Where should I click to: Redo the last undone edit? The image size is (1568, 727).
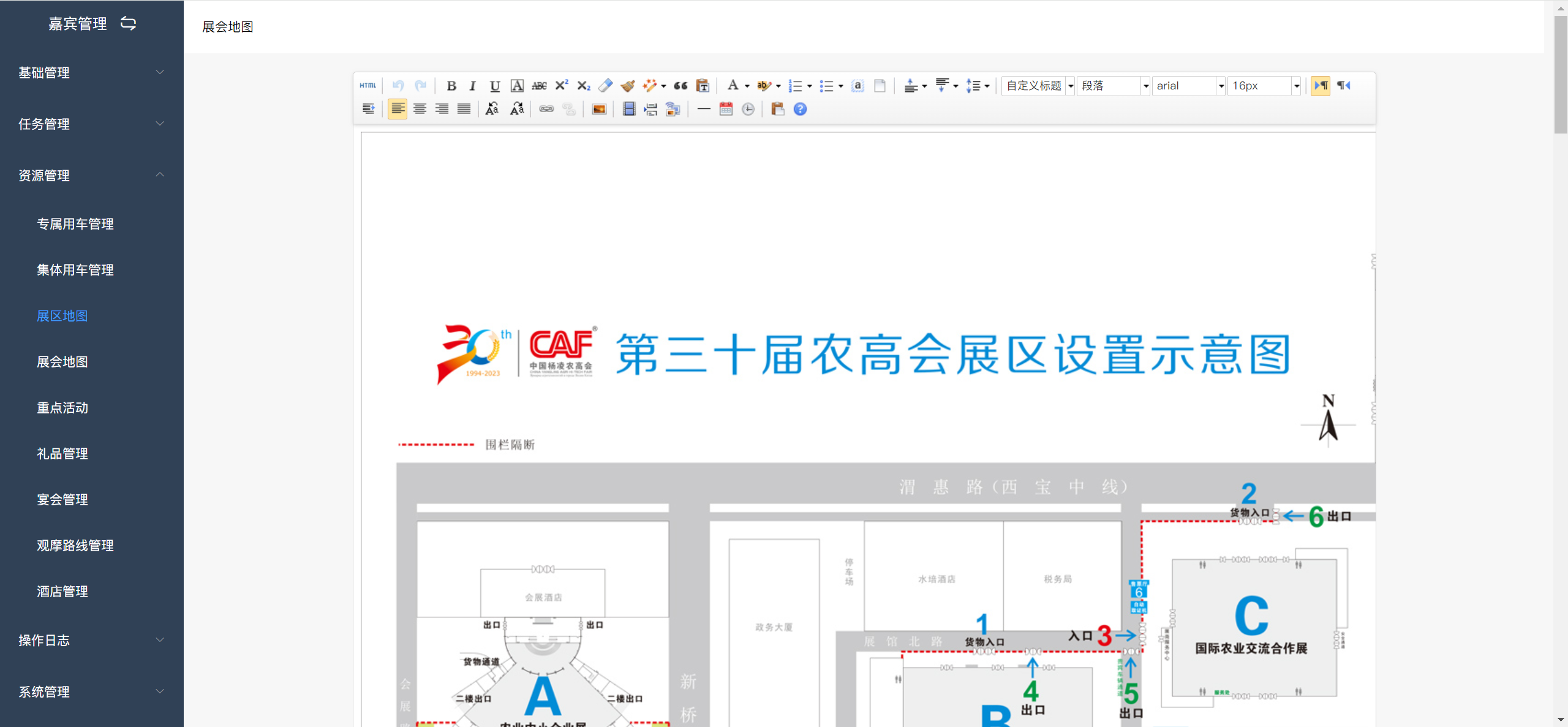tap(420, 86)
